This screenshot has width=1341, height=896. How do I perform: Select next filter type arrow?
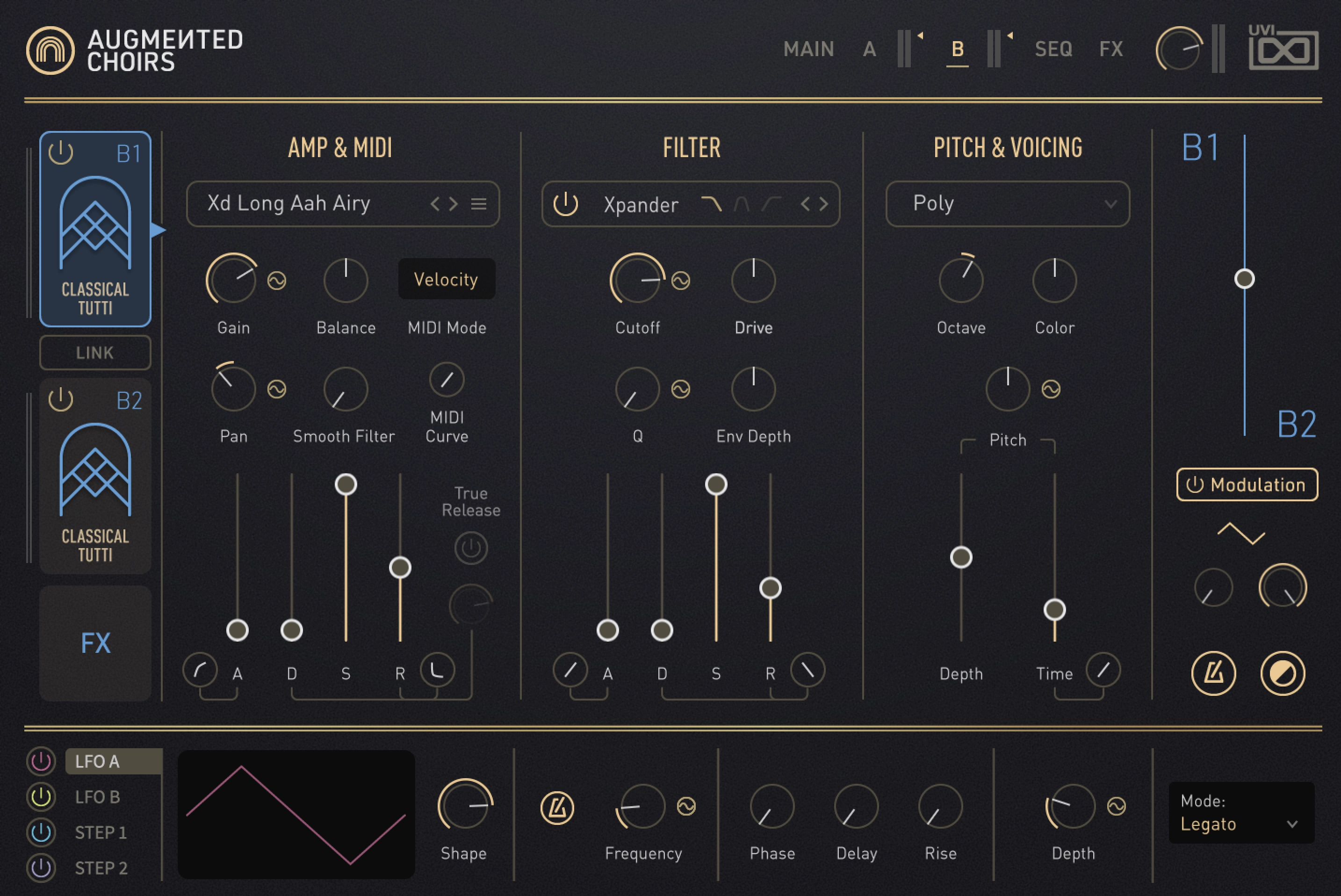(x=823, y=204)
